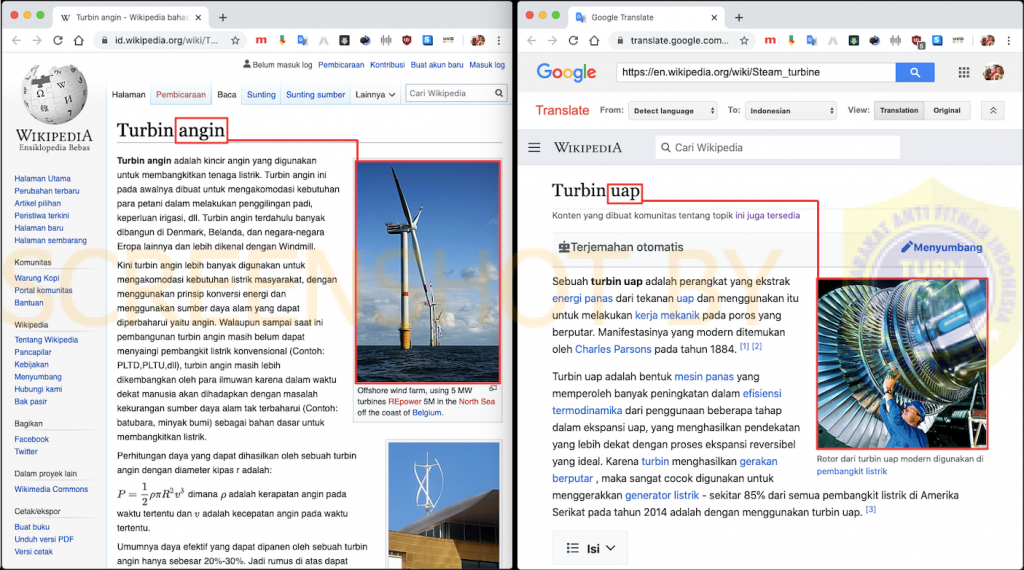Open the From language dropdown

coord(673,111)
